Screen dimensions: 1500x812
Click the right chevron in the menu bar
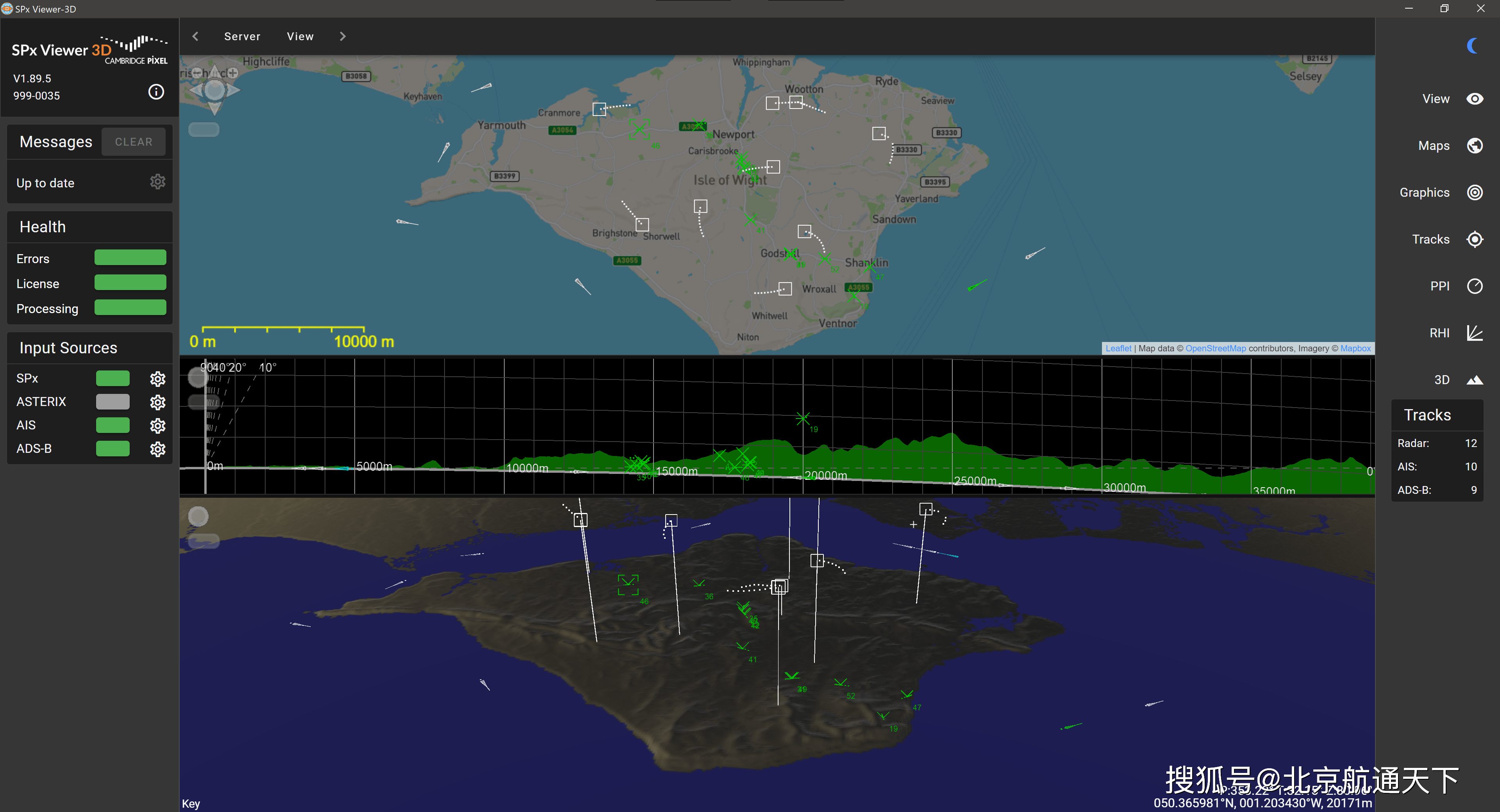point(343,36)
